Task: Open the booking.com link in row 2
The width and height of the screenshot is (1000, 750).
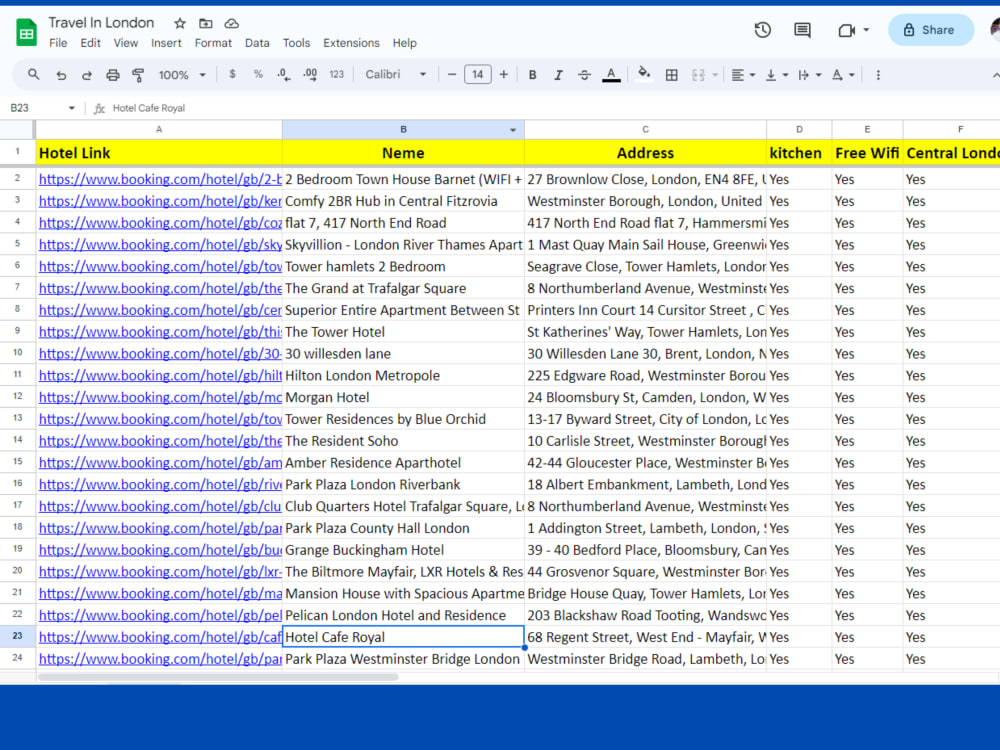Action: click(159, 179)
